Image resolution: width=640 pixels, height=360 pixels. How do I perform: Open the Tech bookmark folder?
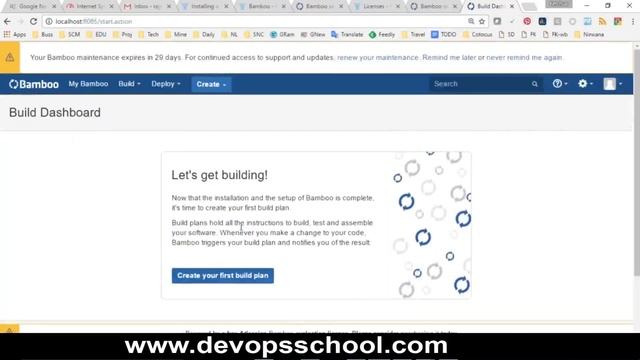click(x=149, y=35)
